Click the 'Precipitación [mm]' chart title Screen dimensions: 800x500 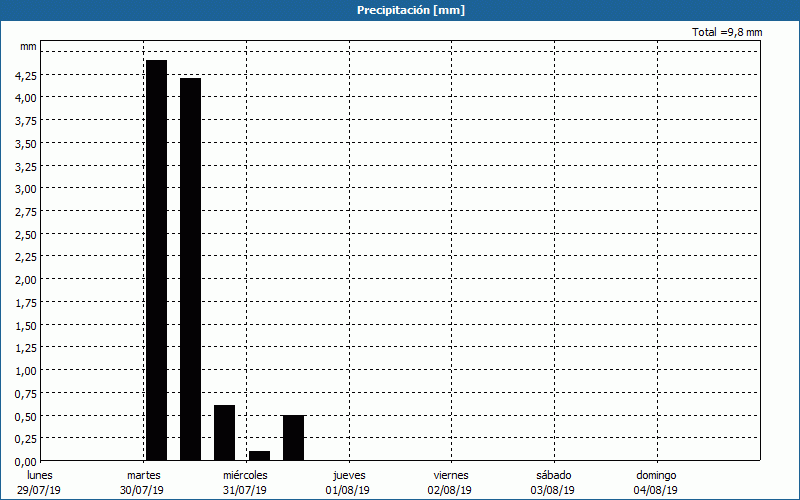pyautogui.click(x=411, y=10)
